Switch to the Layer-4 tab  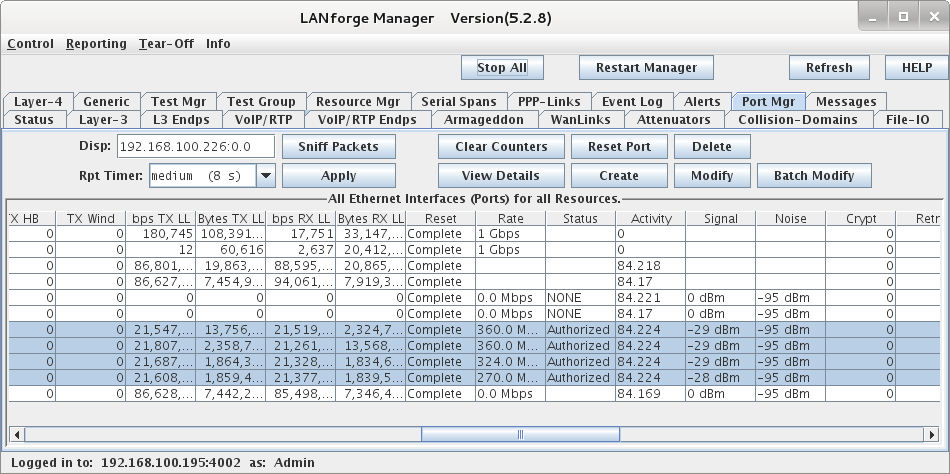[x=38, y=101]
